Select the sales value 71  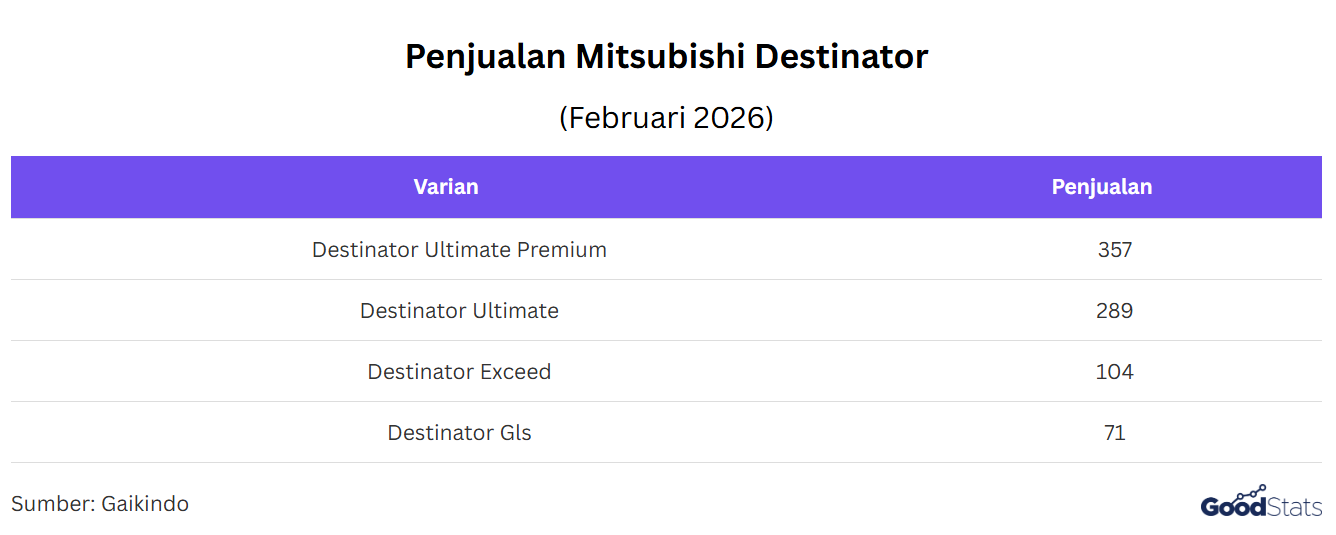coord(1114,432)
